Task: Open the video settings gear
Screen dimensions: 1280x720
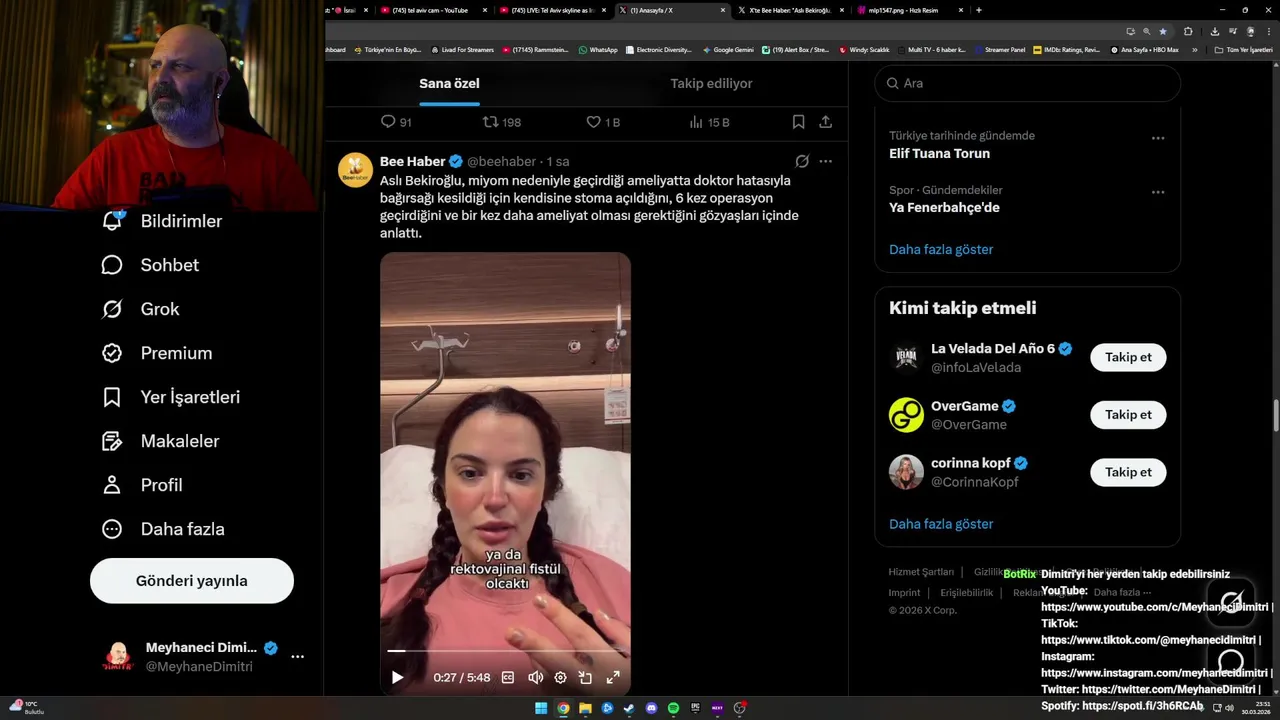Action: (x=560, y=677)
